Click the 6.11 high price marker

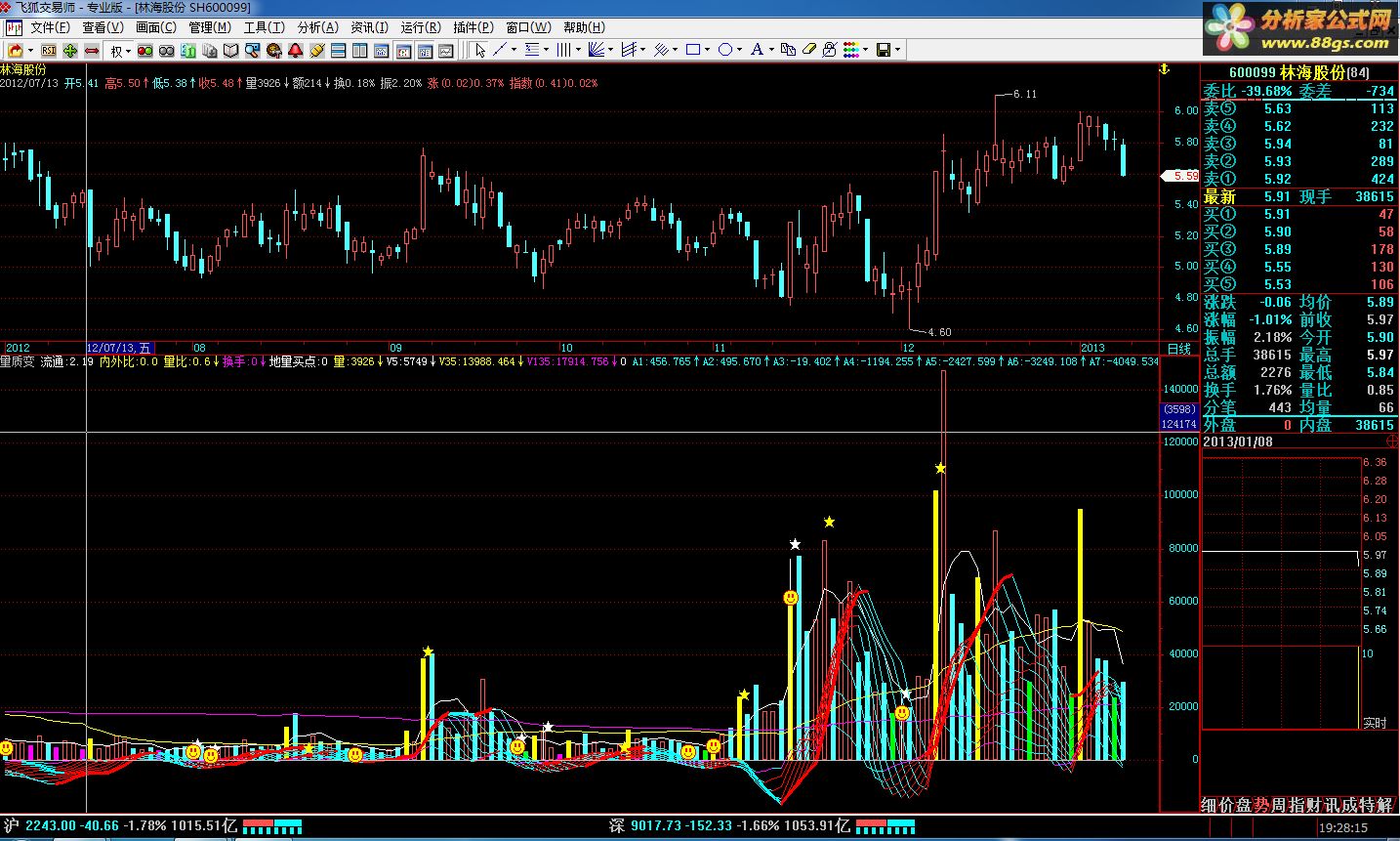coord(1025,94)
